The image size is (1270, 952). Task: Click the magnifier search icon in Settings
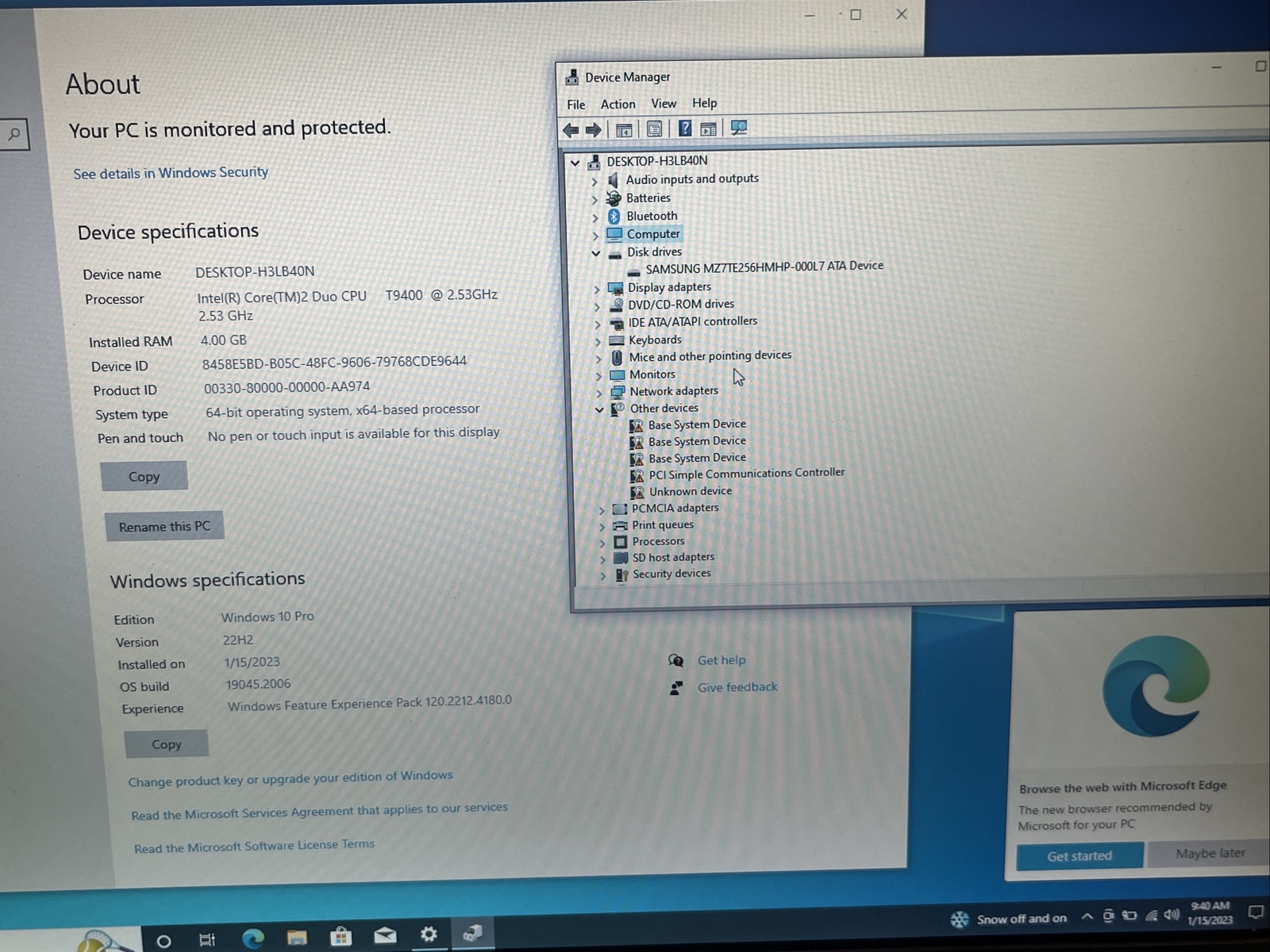point(14,135)
